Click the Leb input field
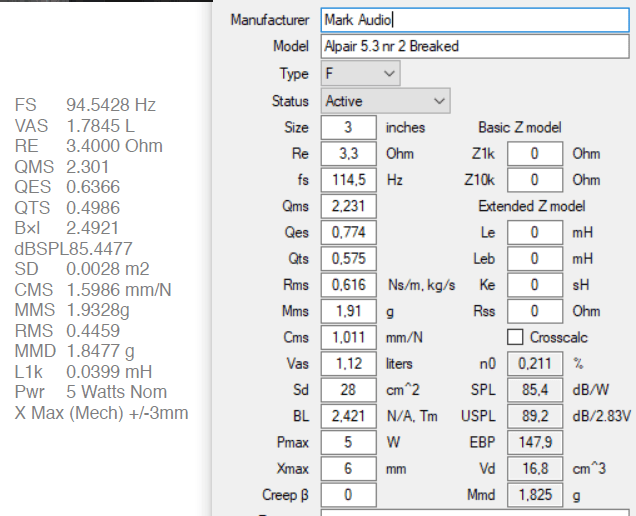Screen dimensions: 636x516 tap(535, 258)
